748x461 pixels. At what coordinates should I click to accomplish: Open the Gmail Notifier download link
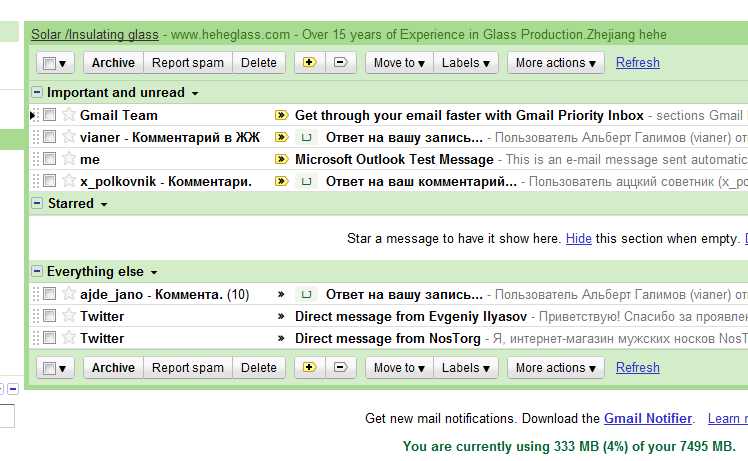tap(647, 418)
